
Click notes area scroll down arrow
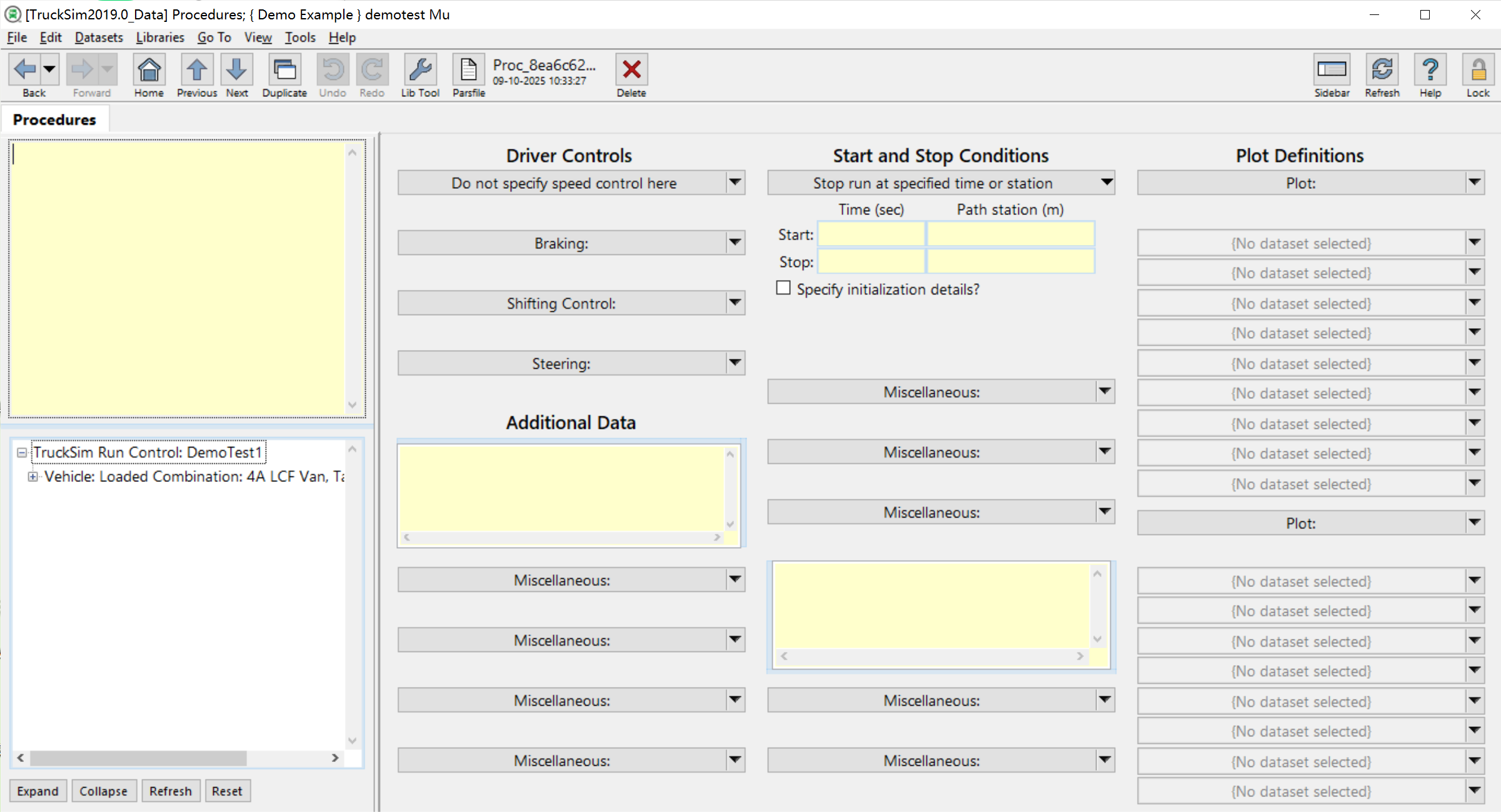tap(353, 405)
